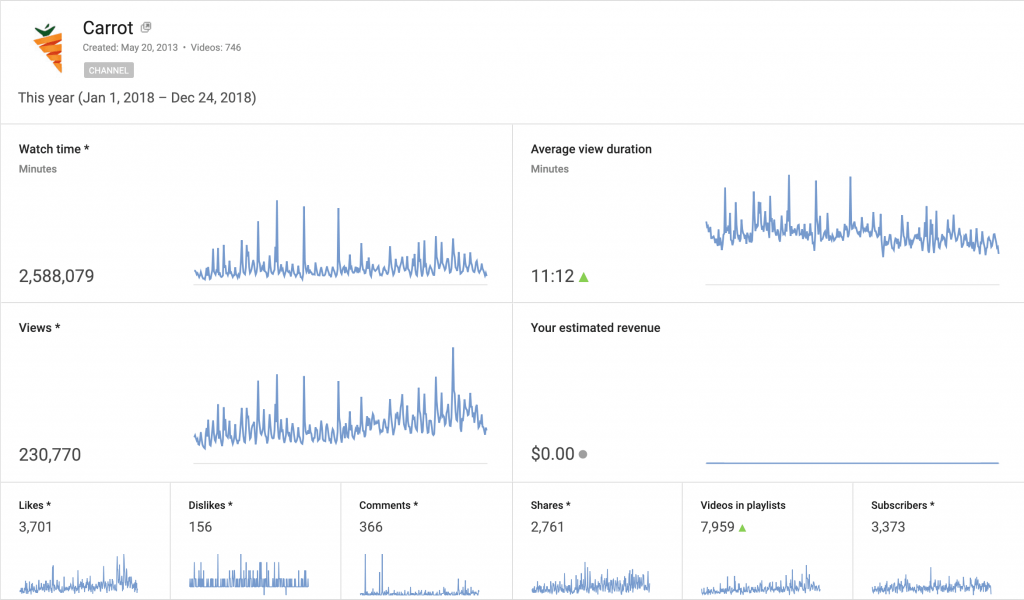This screenshot has width=1024, height=600.
Task: Click the green arrow next to 11:12
Action: tap(584, 277)
